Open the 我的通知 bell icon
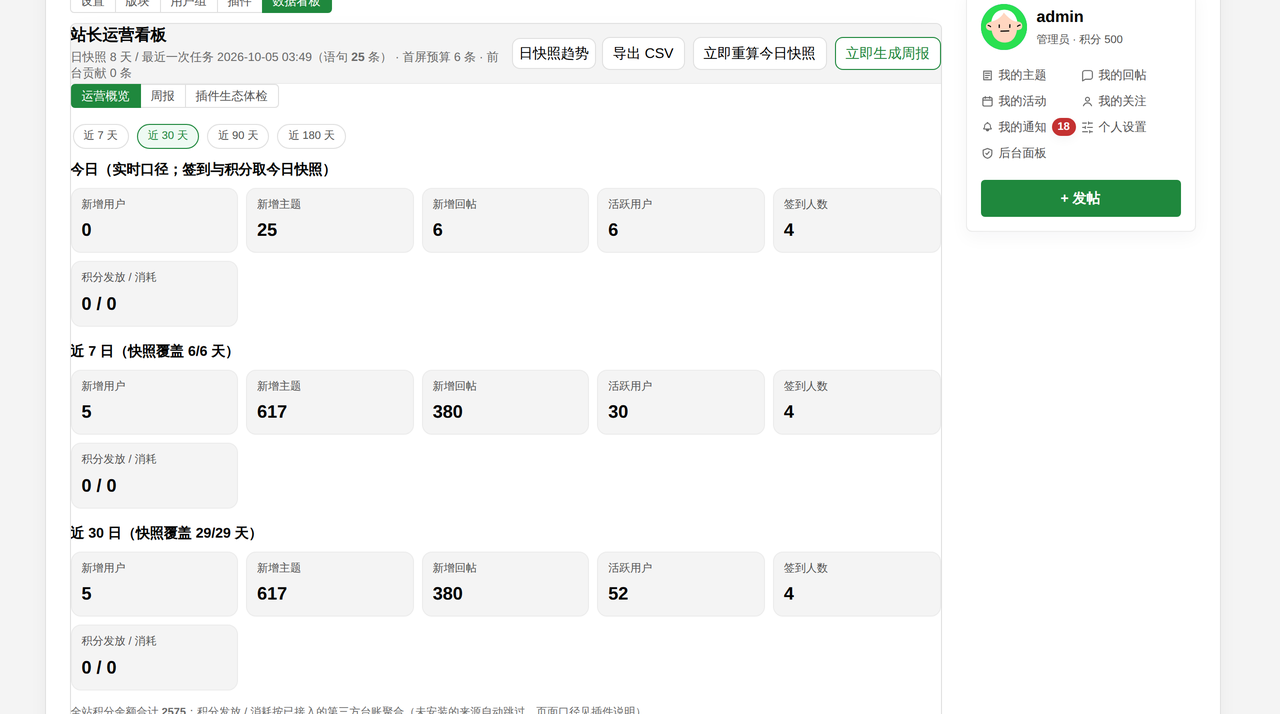The width and height of the screenshot is (1280, 714). (x=987, y=127)
